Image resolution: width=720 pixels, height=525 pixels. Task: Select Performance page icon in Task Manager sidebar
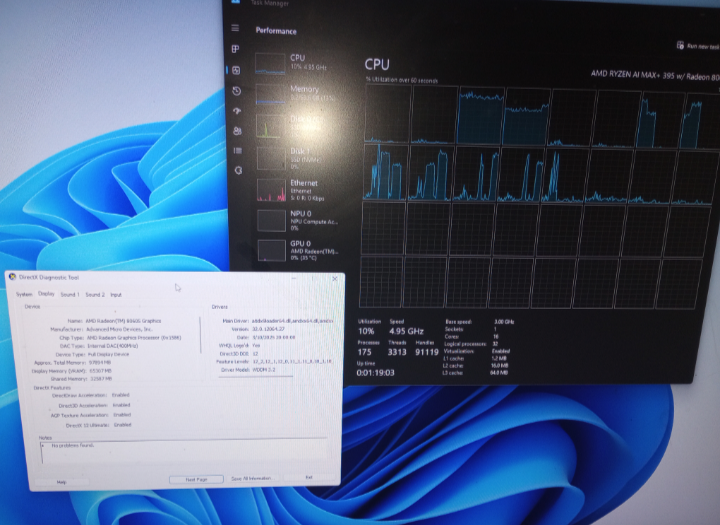[x=236, y=70]
